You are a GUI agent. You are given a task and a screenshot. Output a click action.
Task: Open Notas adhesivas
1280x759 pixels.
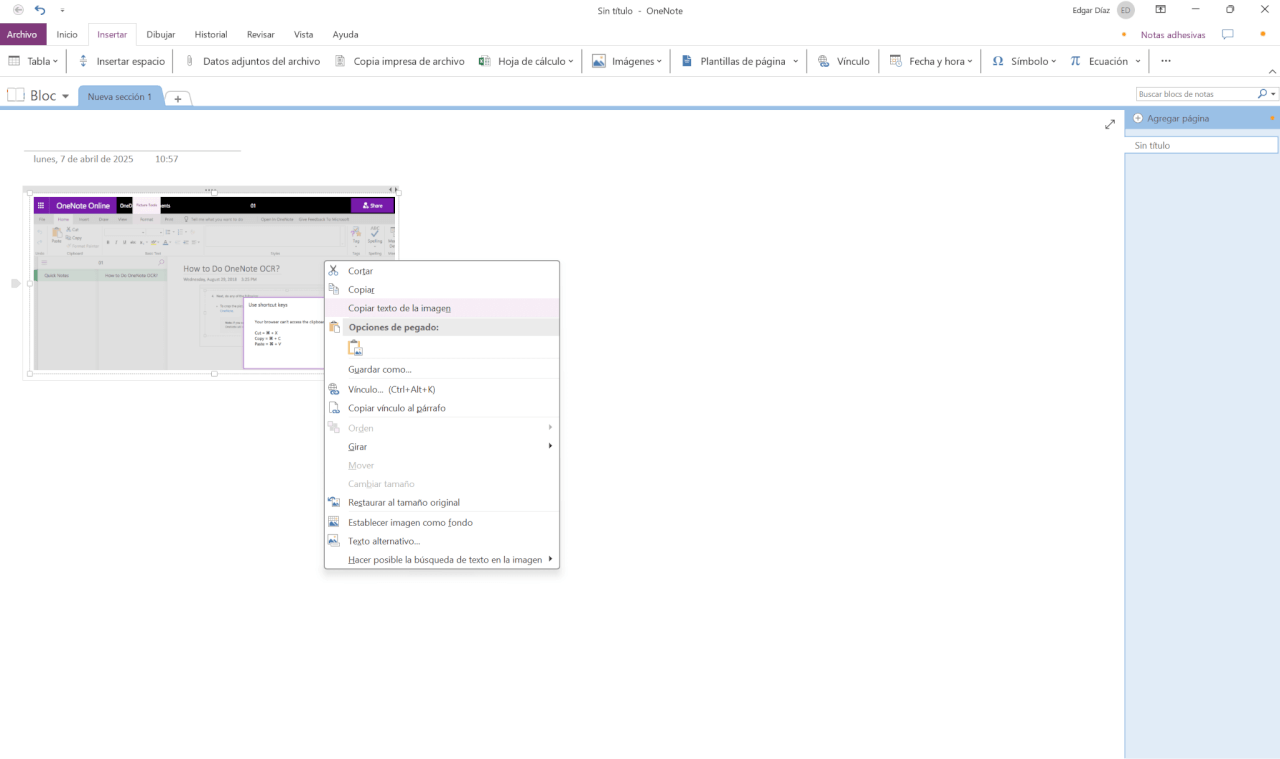[1172, 35]
